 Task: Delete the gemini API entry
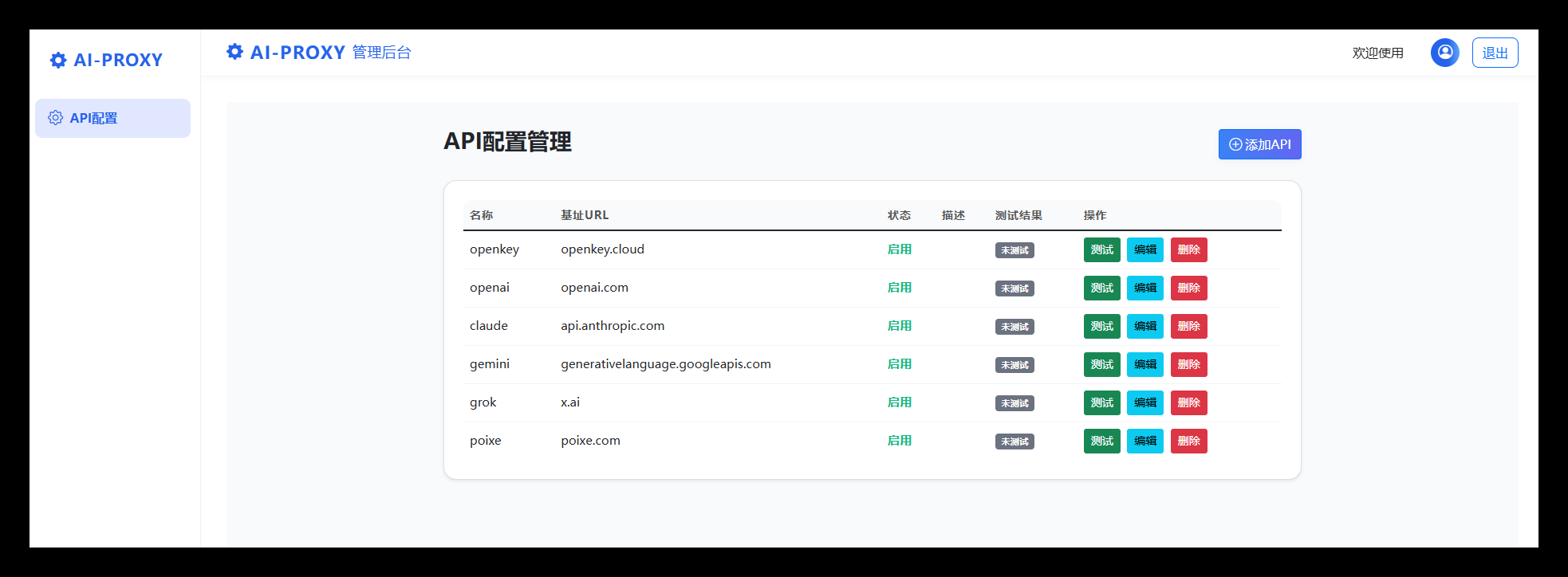coord(1188,364)
